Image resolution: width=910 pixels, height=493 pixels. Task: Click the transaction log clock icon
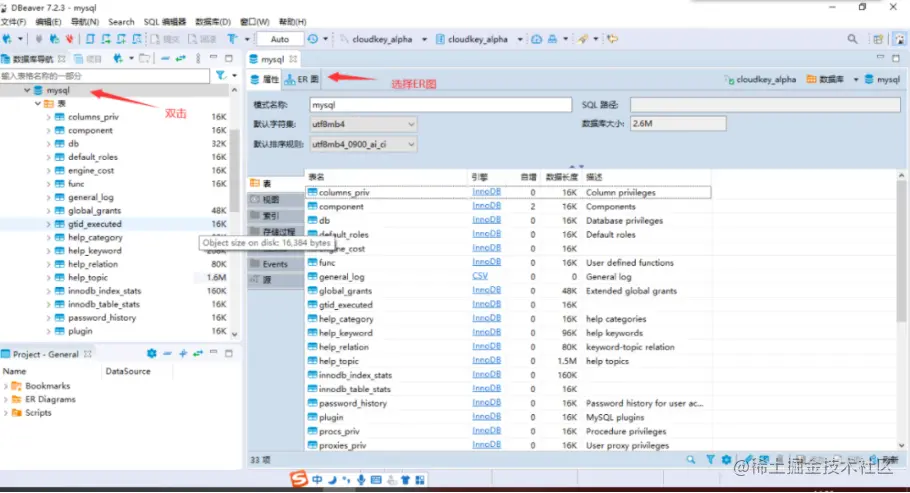click(x=313, y=39)
